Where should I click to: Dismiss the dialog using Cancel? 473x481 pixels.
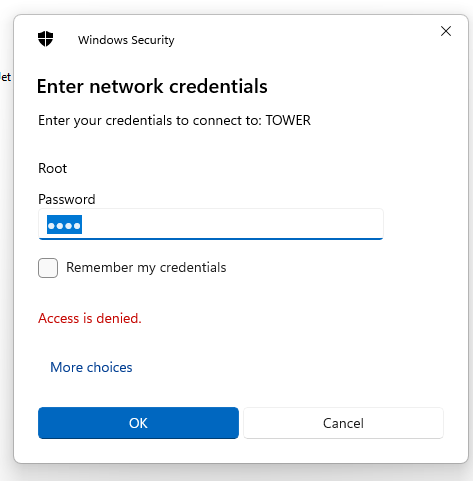pyautogui.click(x=343, y=423)
